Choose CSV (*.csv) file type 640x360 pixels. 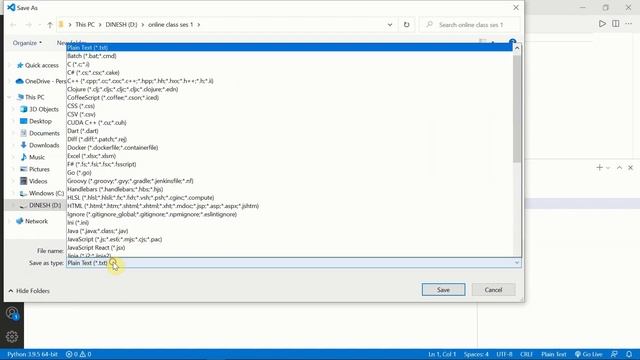pos(289,114)
